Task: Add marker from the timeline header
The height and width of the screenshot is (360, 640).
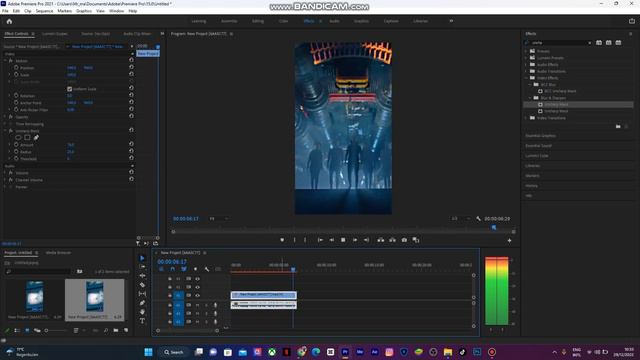Action: click(196, 269)
